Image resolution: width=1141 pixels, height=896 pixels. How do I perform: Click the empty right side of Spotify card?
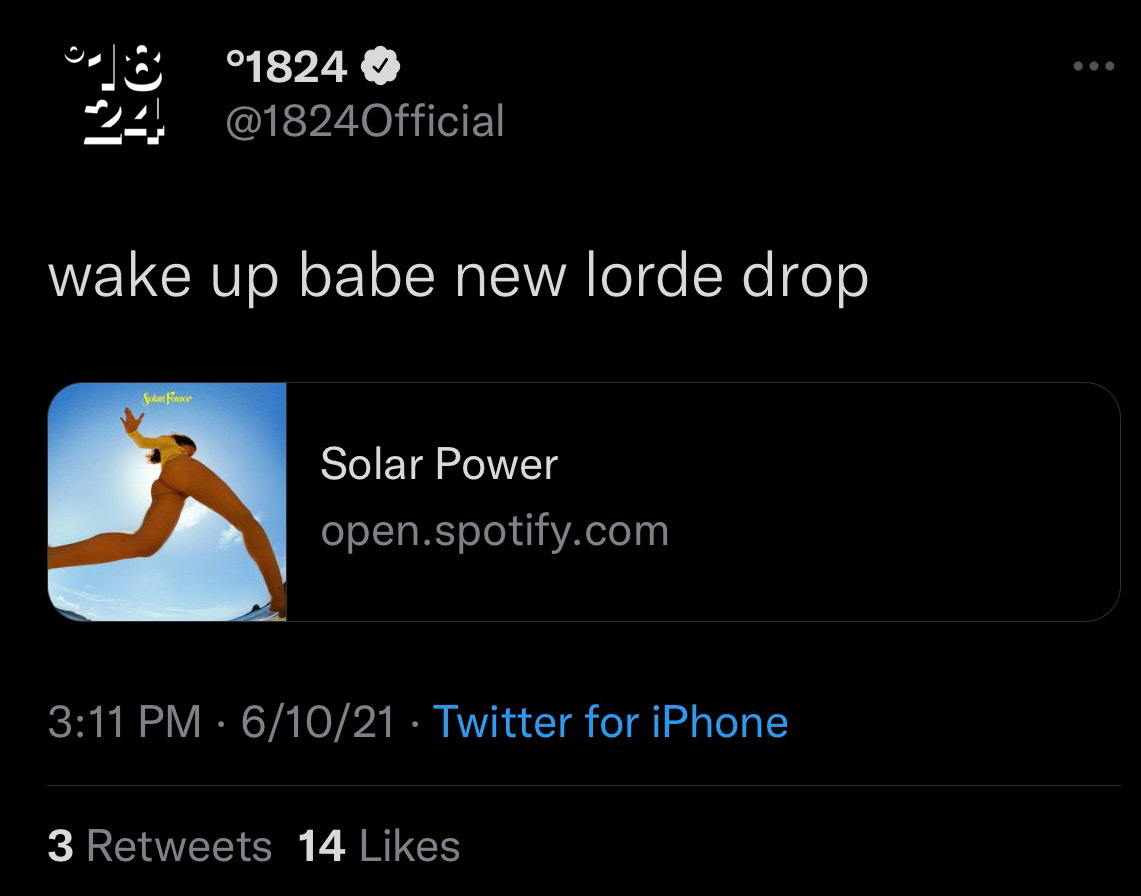900,502
